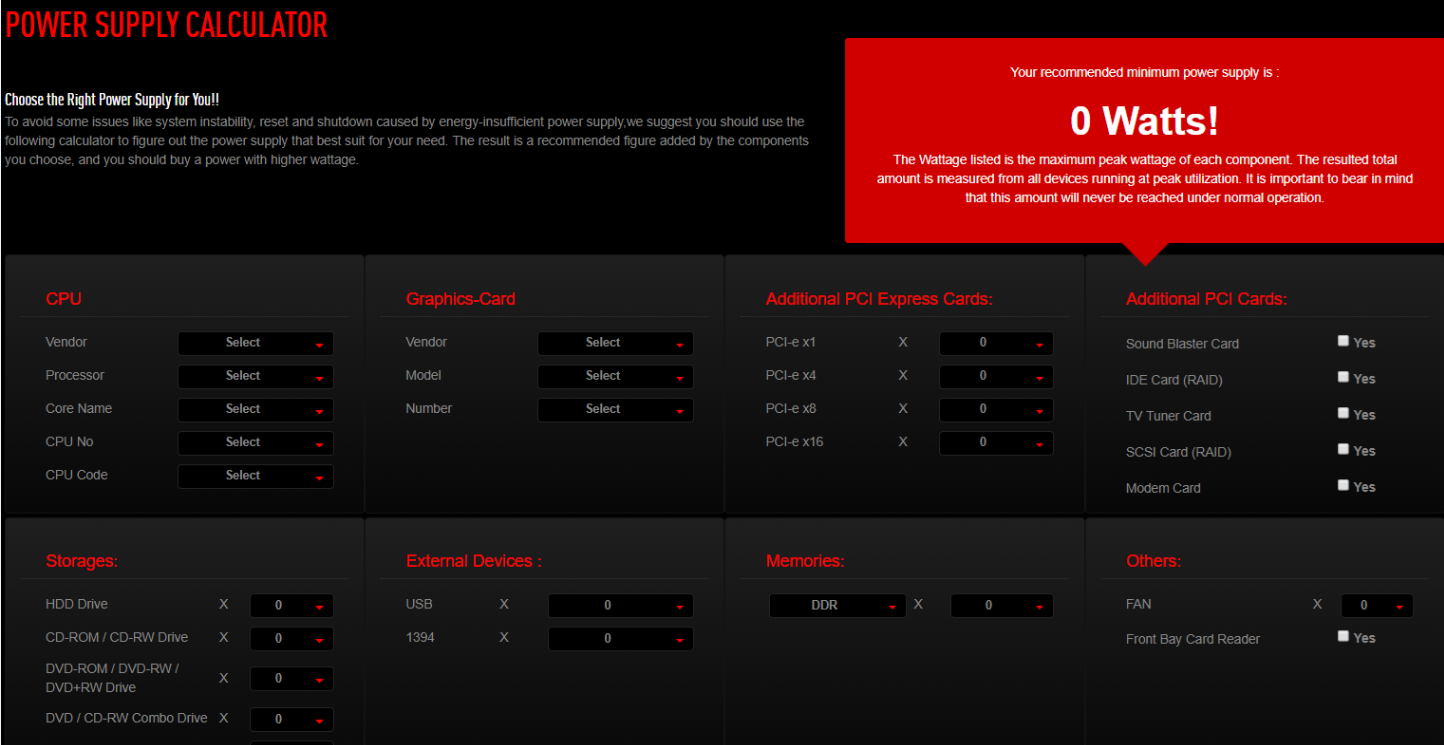Open the CPU No select dropdown
The image size is (1444, 745).
(255, 442)
